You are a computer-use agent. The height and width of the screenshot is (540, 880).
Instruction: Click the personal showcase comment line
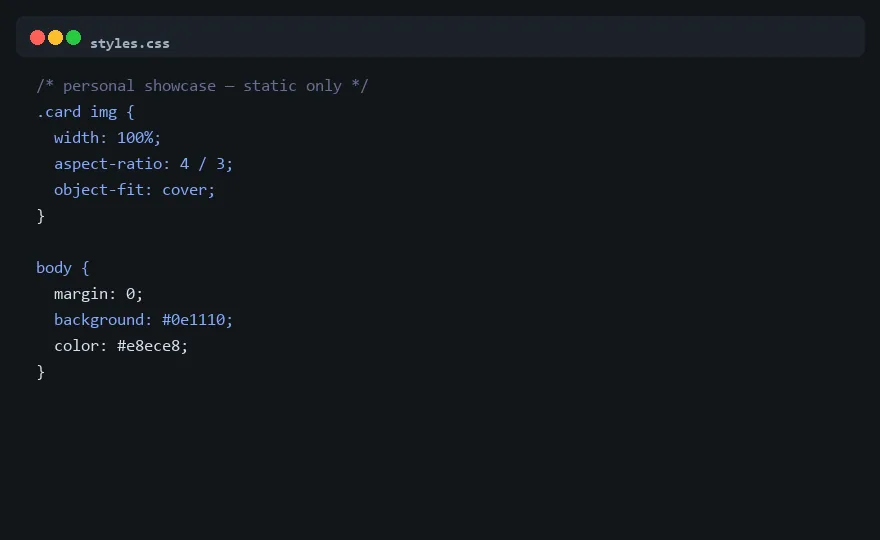[202, 86]
